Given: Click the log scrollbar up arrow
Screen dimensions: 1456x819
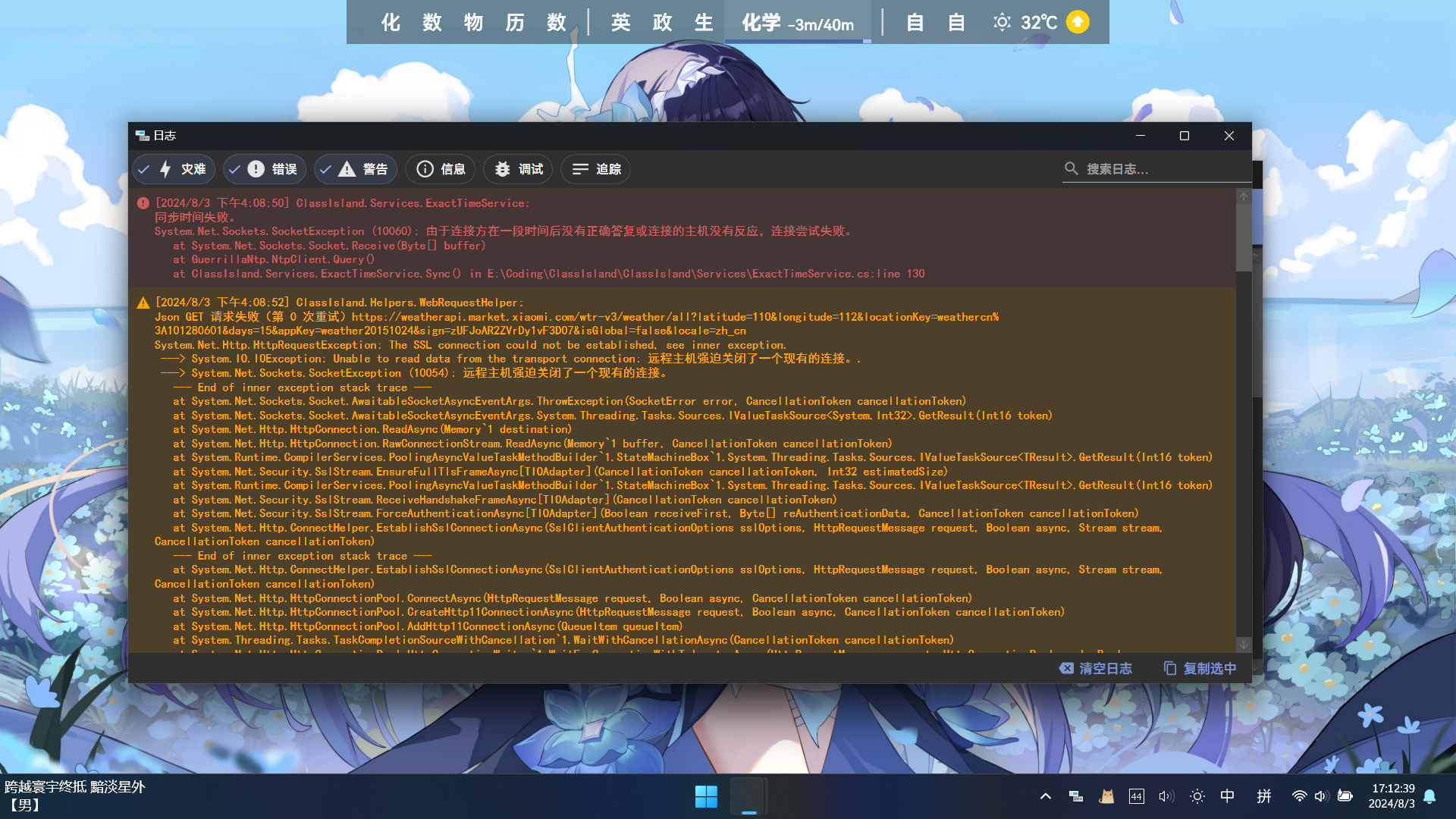Looking at the screenshot, I should (1244, 196).
